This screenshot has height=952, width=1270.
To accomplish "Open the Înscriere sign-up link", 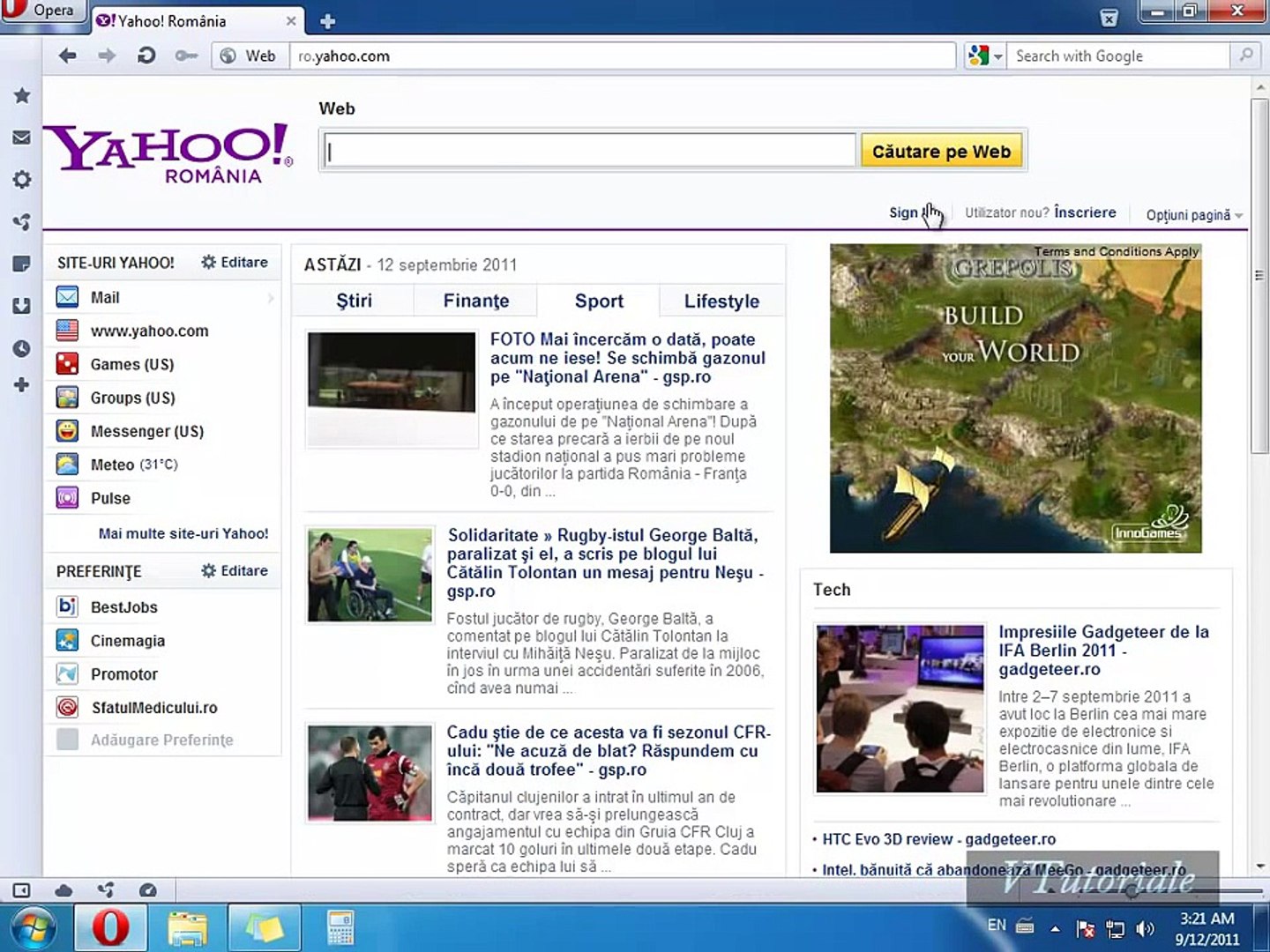I will (1085, 212).
